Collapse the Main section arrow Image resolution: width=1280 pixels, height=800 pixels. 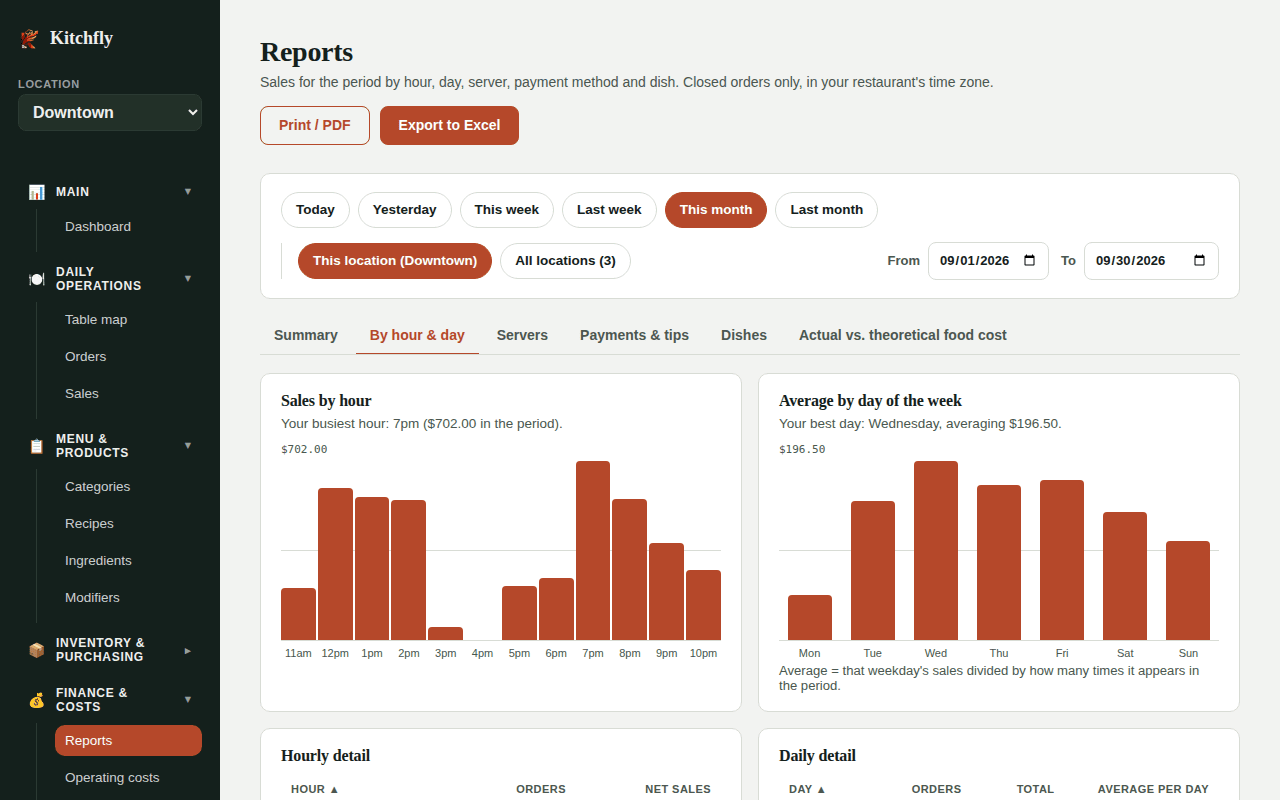point(188,192)
